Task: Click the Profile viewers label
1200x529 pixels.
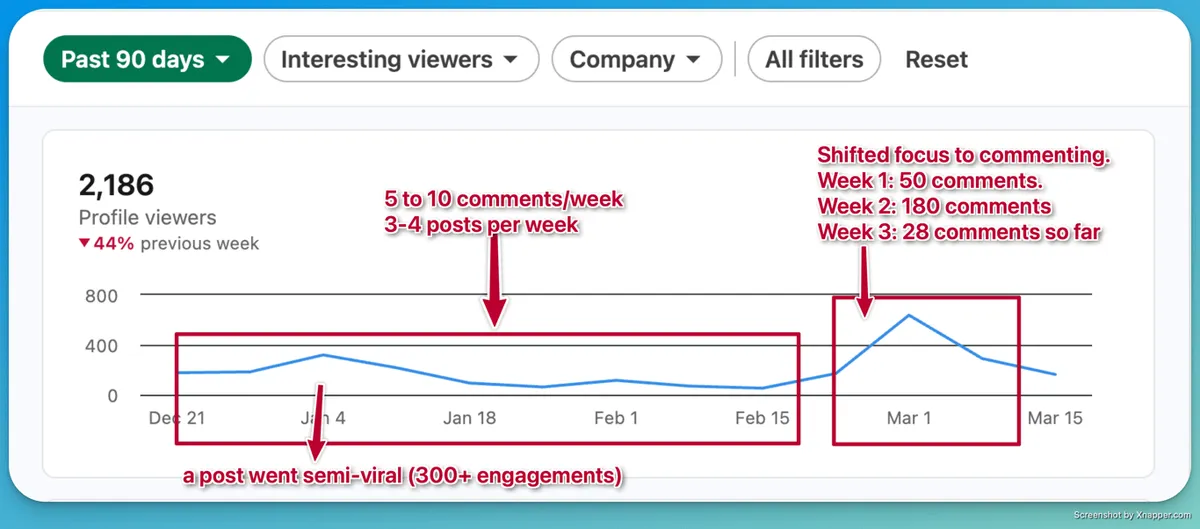Action: [x=147, y=217]
